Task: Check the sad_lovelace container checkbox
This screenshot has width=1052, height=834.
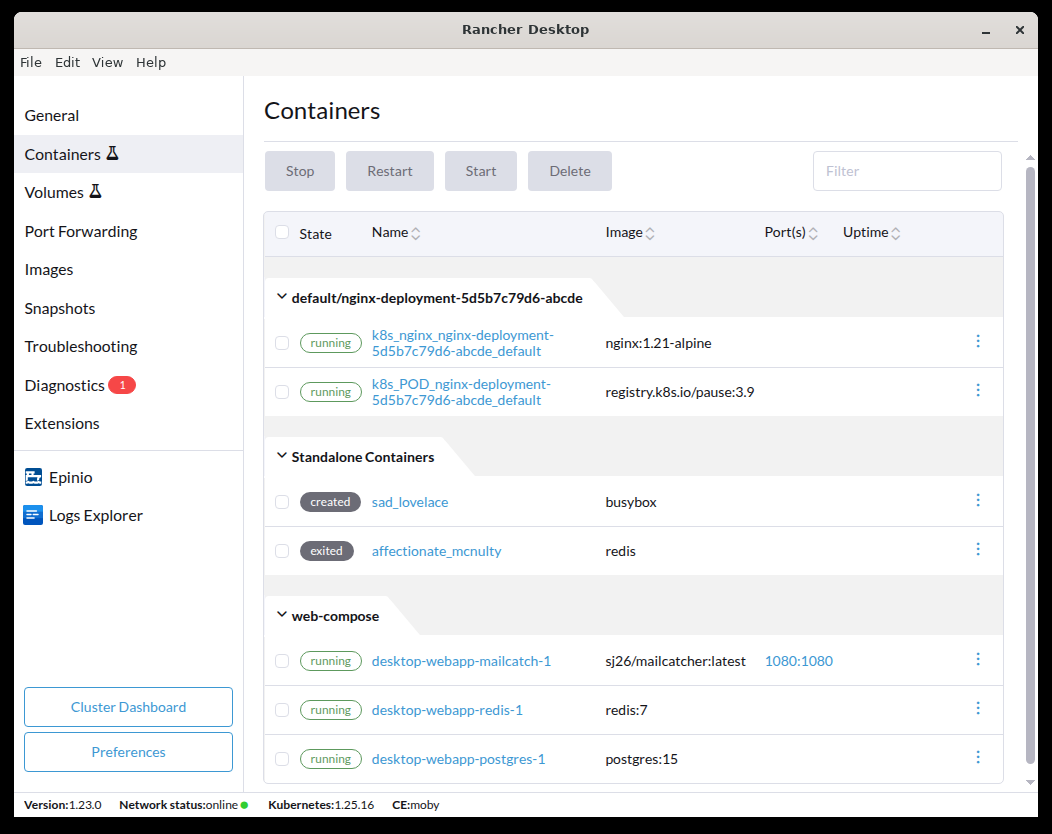Action: pos(282,502)
